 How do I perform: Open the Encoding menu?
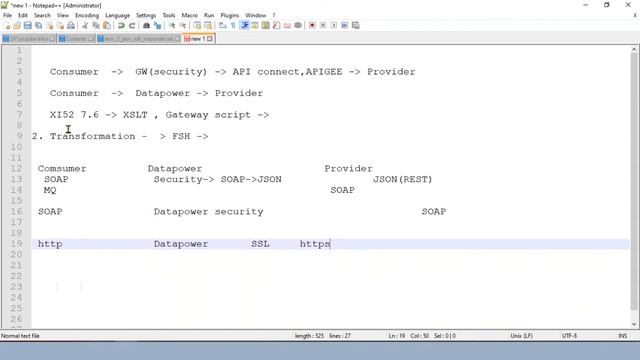[x=87, y=16]
